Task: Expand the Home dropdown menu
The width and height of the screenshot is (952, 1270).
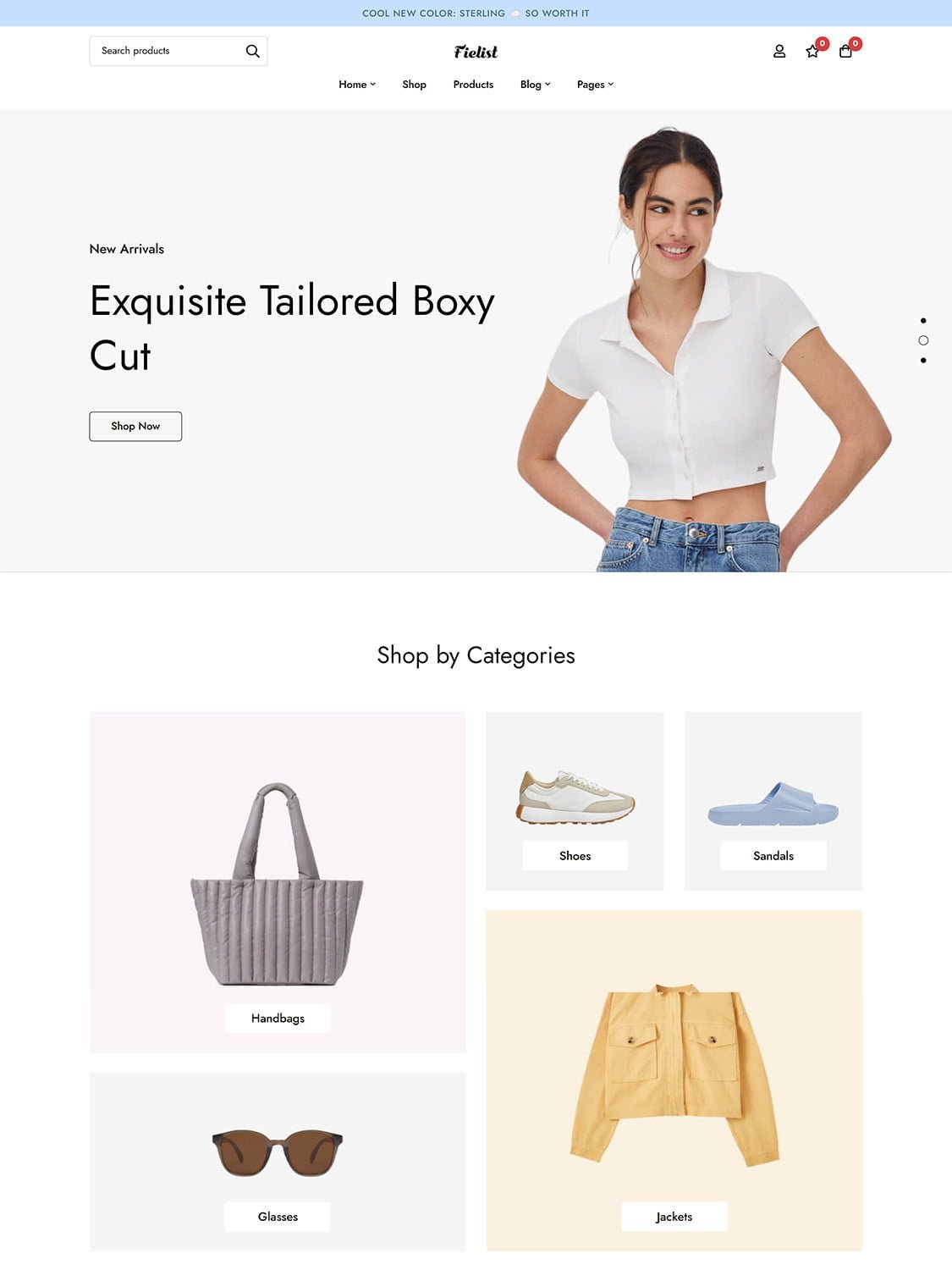Action: [357, 85]
